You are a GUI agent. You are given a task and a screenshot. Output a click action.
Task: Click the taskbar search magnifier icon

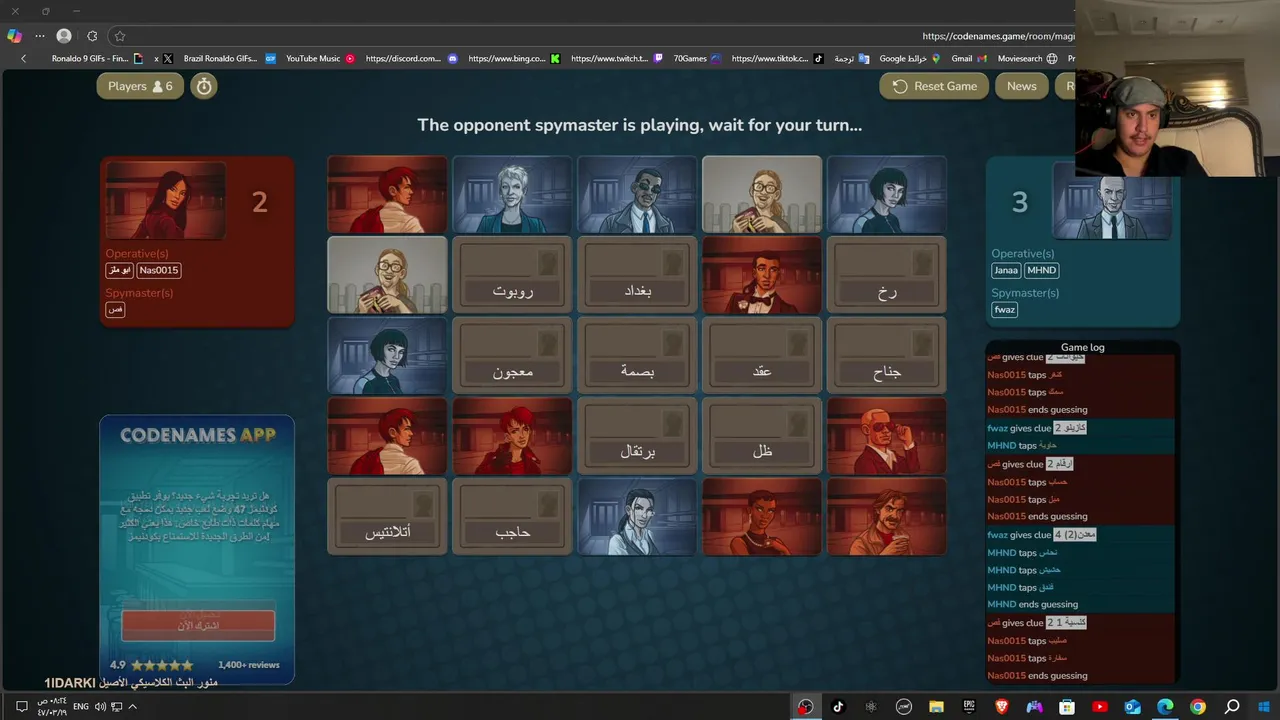coord(1232,707)
